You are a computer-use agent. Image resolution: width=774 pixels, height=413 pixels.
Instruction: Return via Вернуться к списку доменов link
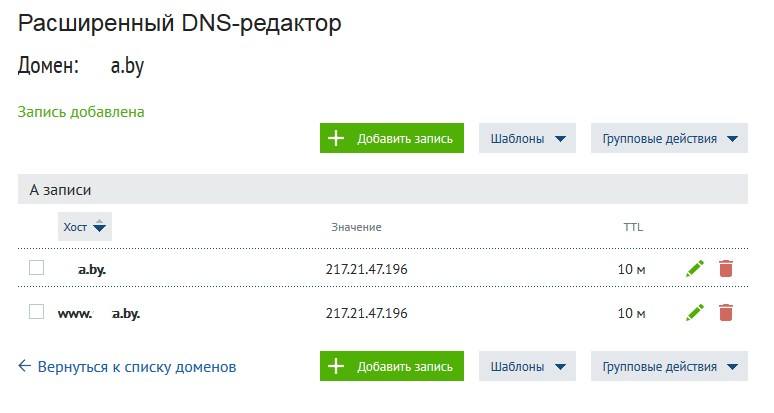coord(137,367)
